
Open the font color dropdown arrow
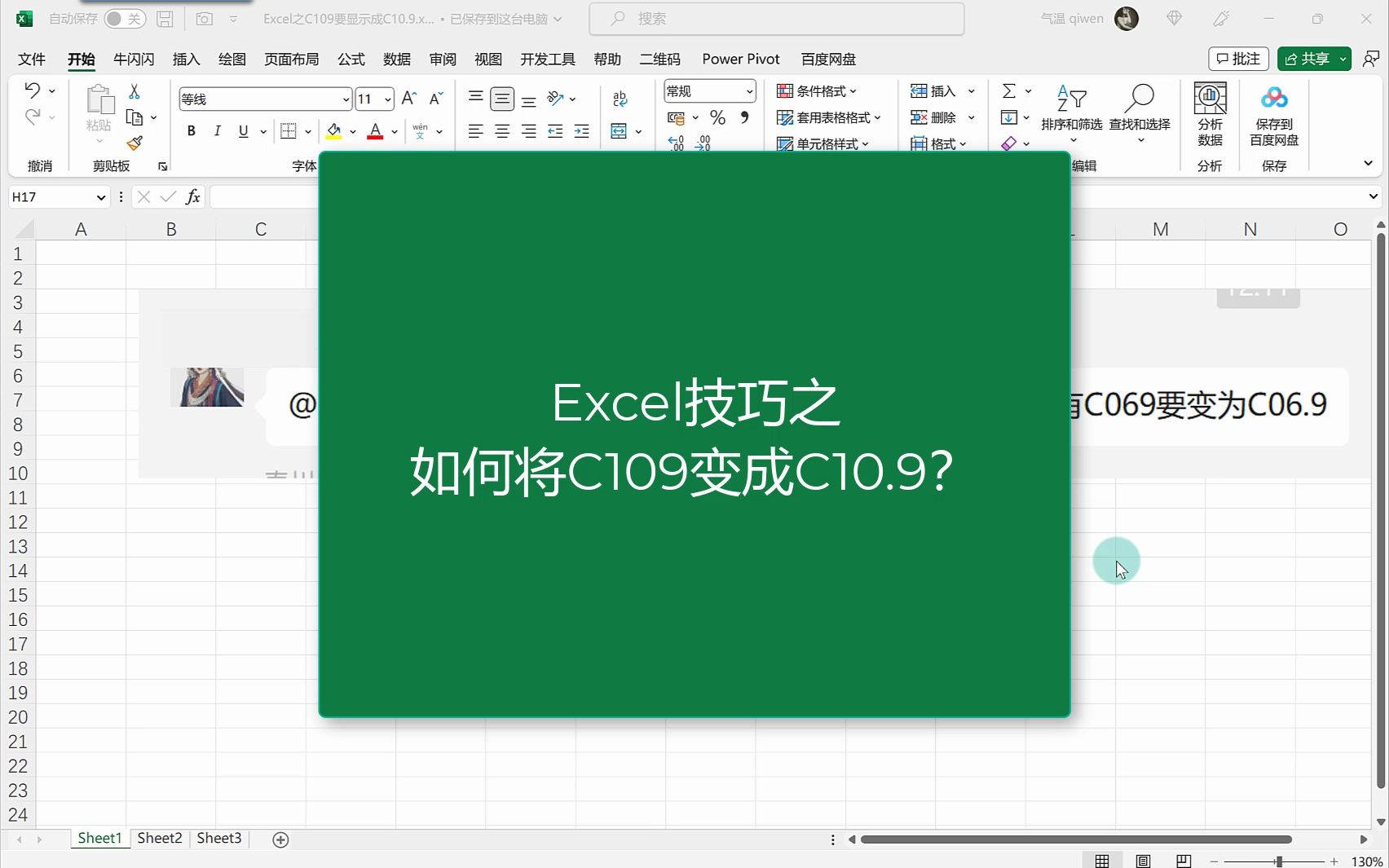(x=395, y=131)
